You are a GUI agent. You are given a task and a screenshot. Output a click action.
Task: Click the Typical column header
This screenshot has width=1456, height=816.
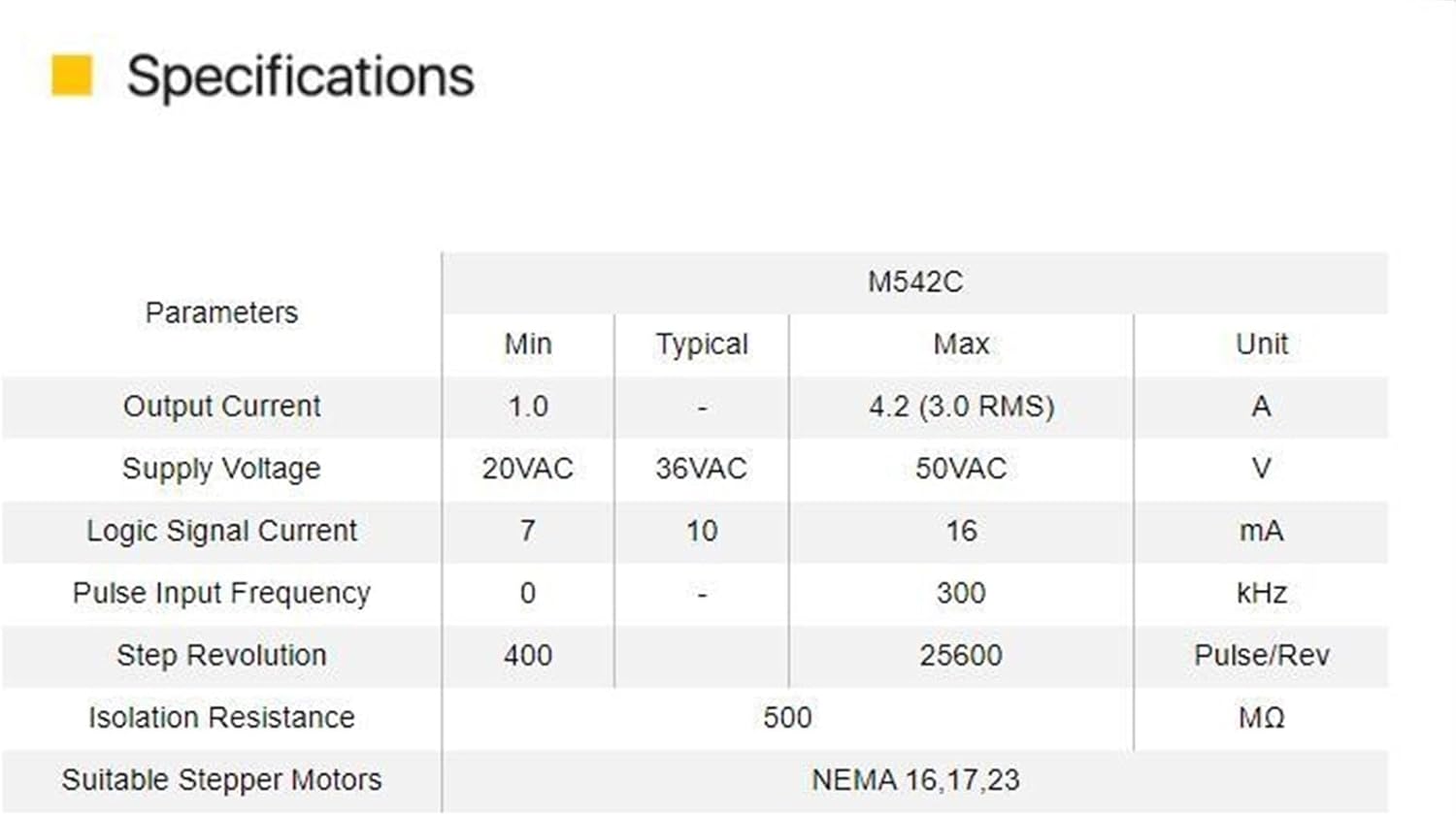tap(702, 344)
